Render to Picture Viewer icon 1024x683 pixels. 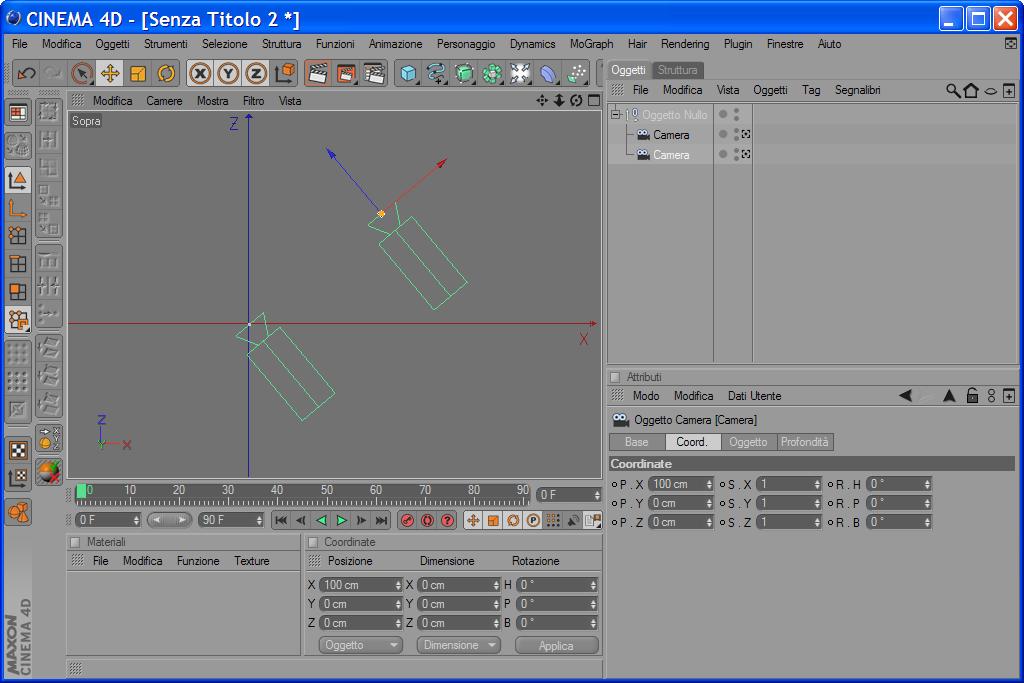point(346,73)
